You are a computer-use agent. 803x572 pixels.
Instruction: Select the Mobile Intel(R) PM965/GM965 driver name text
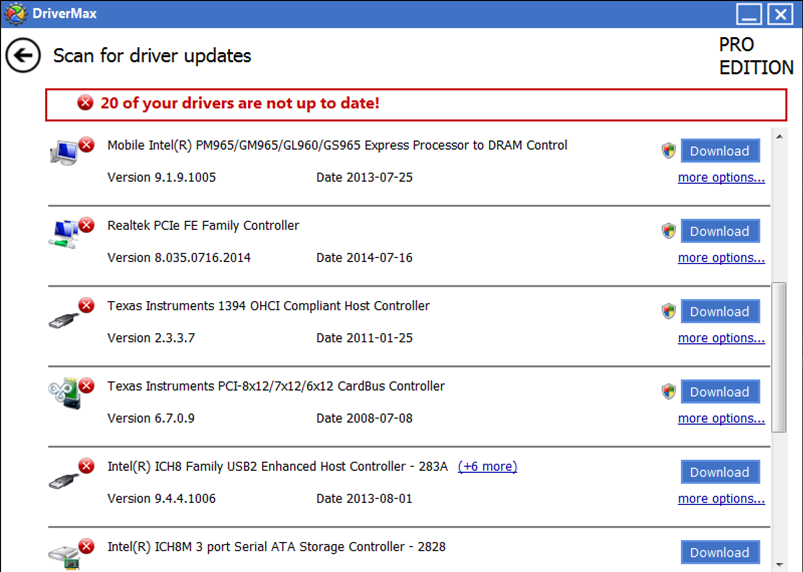pyautogui.click(x=337, y=145)
